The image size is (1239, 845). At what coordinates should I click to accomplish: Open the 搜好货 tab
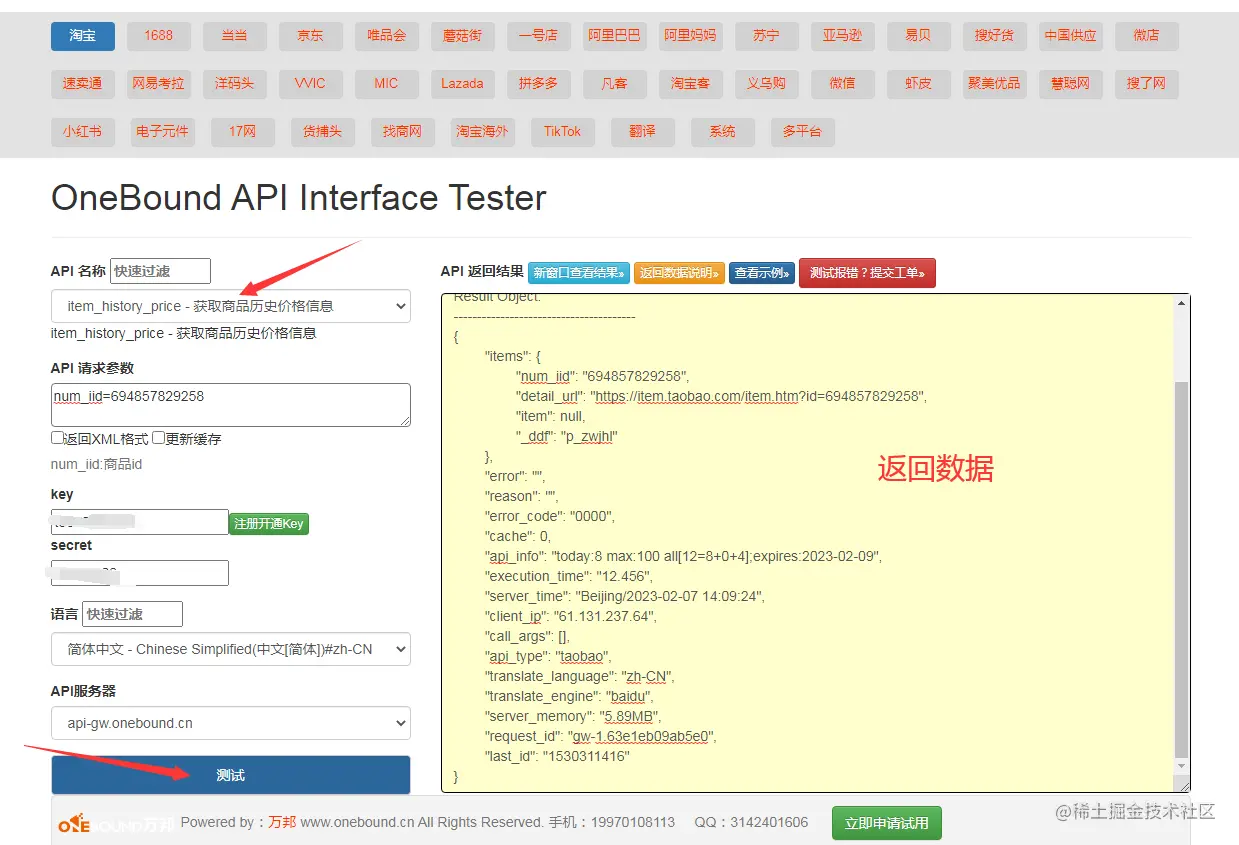(x=994, y=36)
